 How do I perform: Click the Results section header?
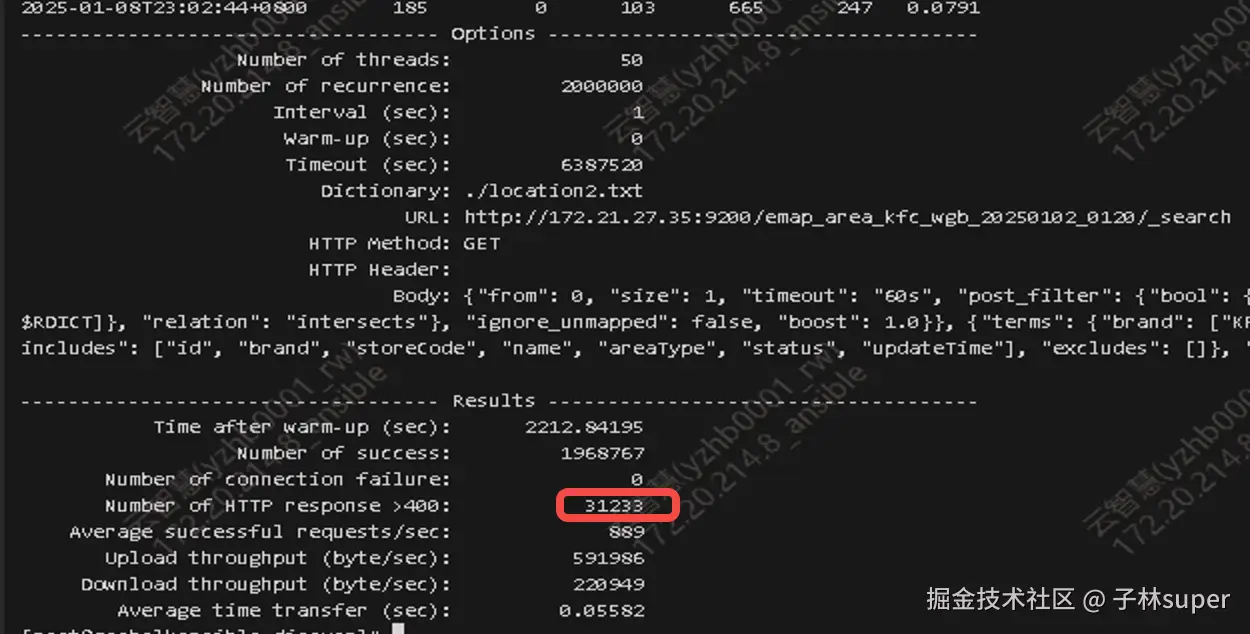pyautogui.click(x=493, y=401)
